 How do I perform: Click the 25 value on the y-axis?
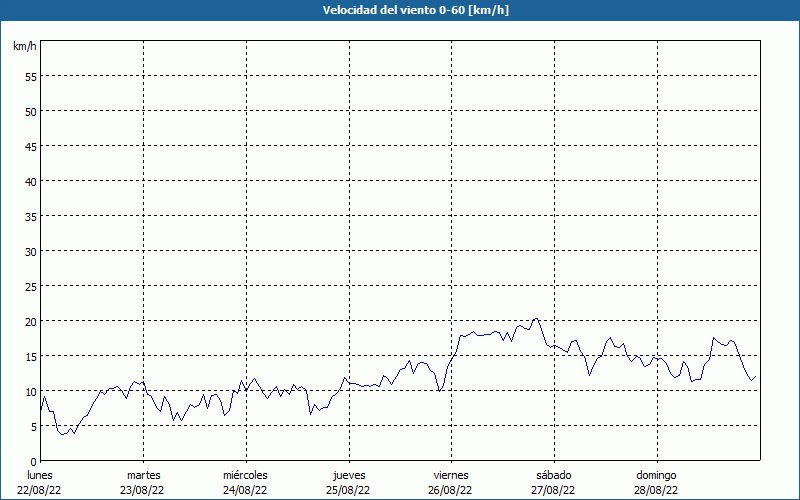[31, 287]
